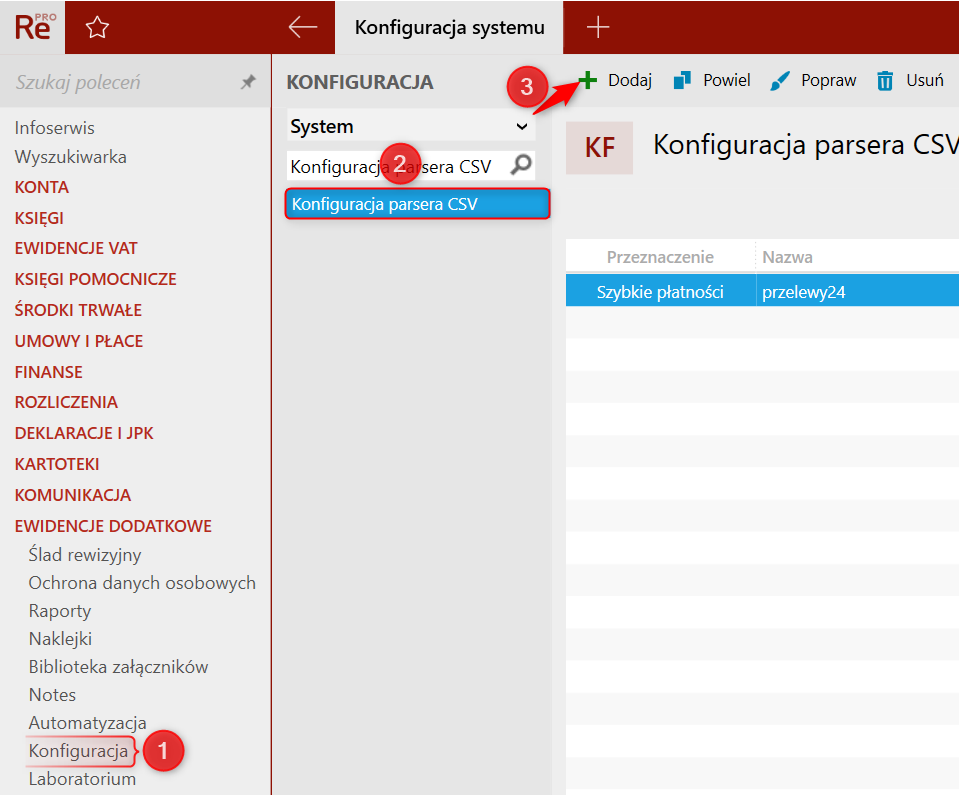Click the Popraw button label
Screen dimensions: 959x795
pos(829,80)
